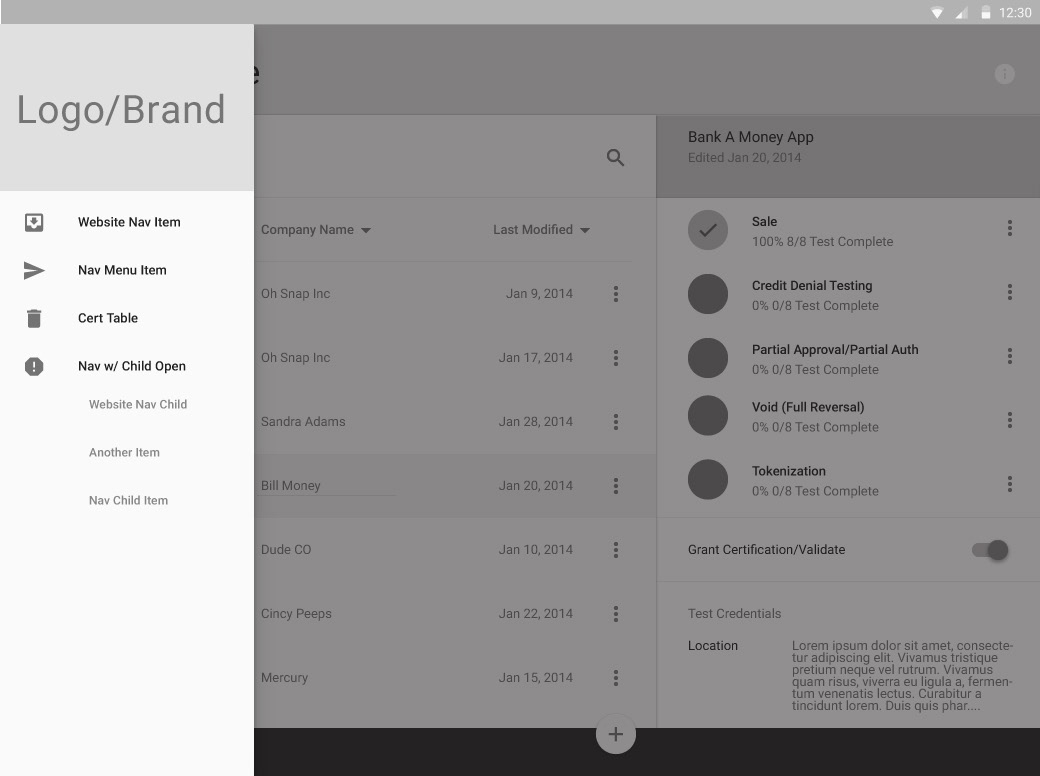Click the cellular signal icon

coord(961,13)
